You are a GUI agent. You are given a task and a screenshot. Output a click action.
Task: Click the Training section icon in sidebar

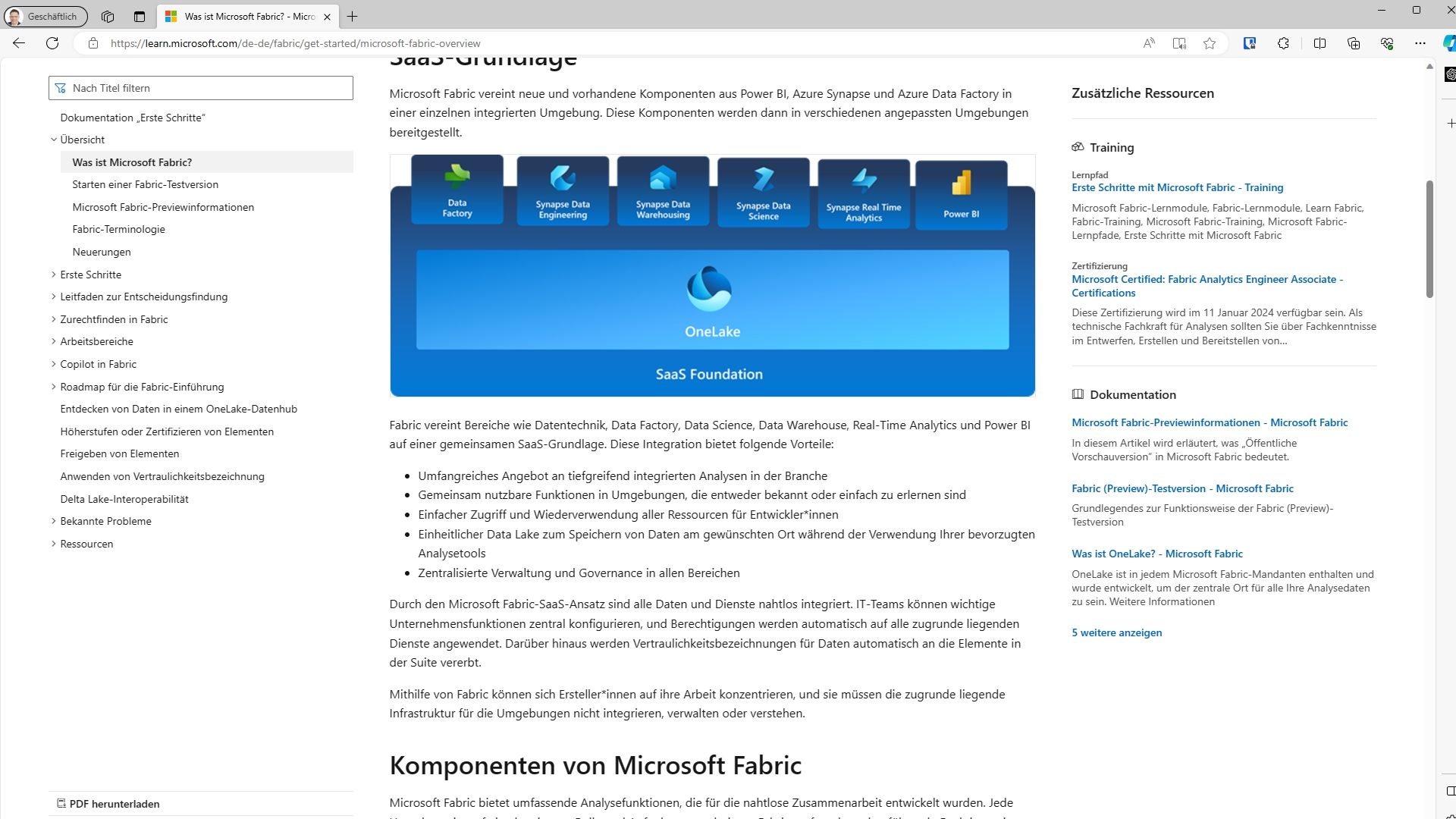(x=1078, y=146)
